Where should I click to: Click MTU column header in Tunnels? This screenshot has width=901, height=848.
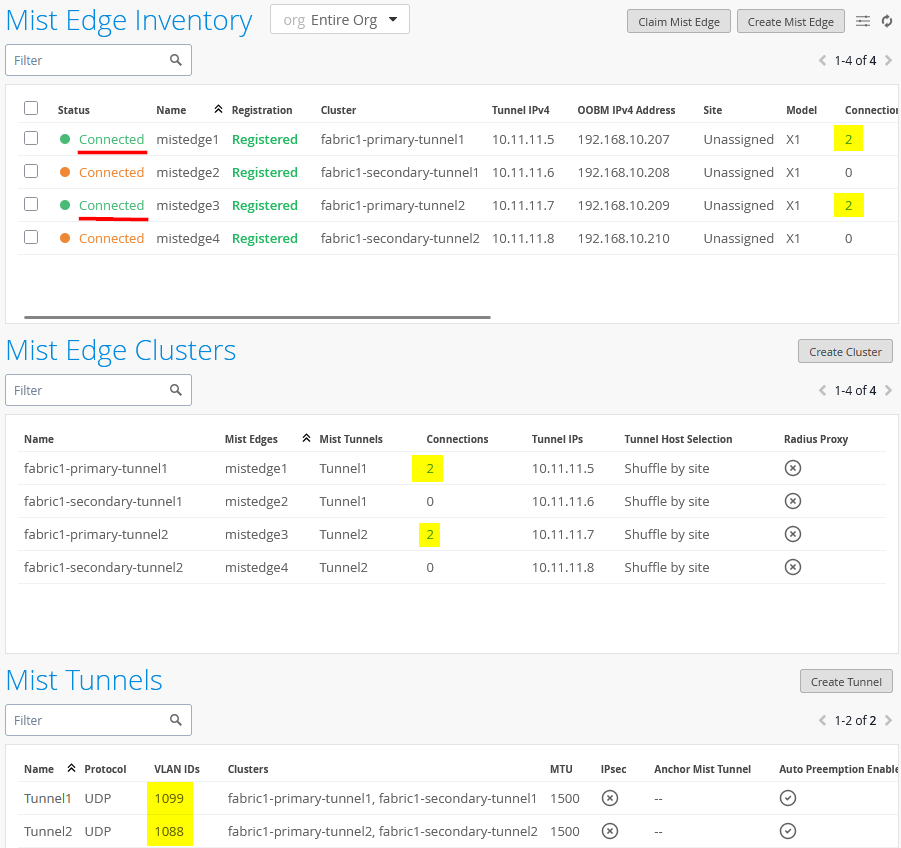pyautogui.click(x=561, y=769)
